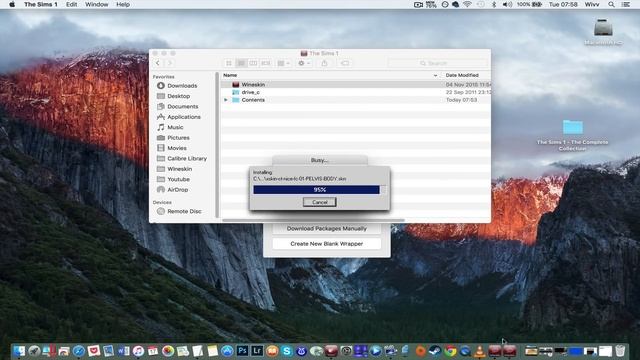Screen dimensions: 640x360
Task: Open Spotlight search in menu bar
Action: (x=611, y=4)
